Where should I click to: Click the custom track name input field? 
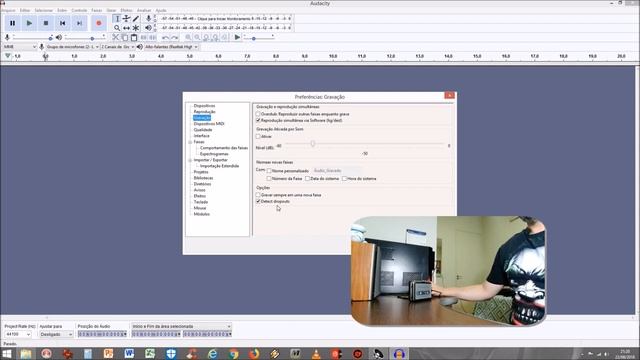click(337, 171)
